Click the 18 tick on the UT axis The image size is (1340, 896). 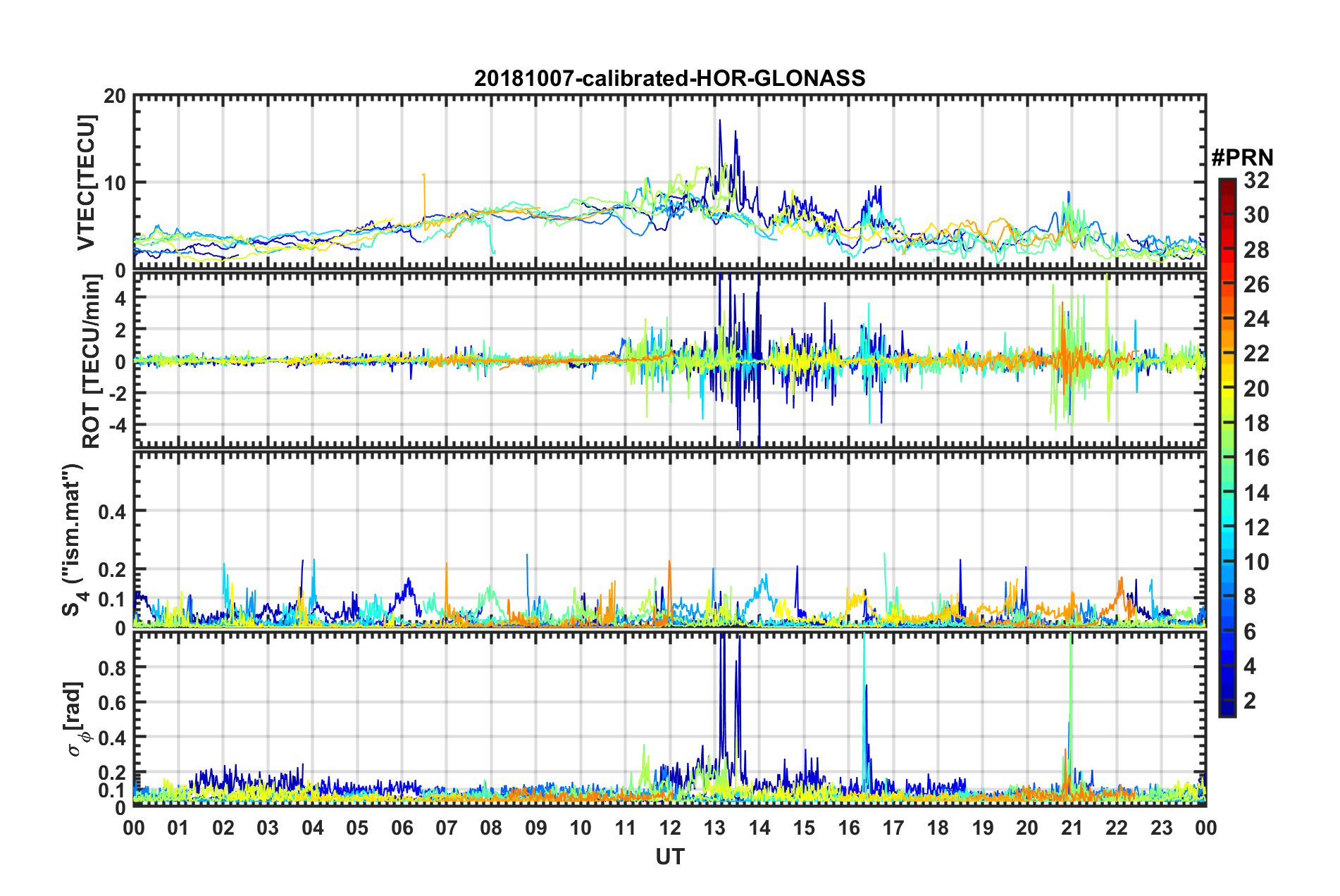(938, 828)
